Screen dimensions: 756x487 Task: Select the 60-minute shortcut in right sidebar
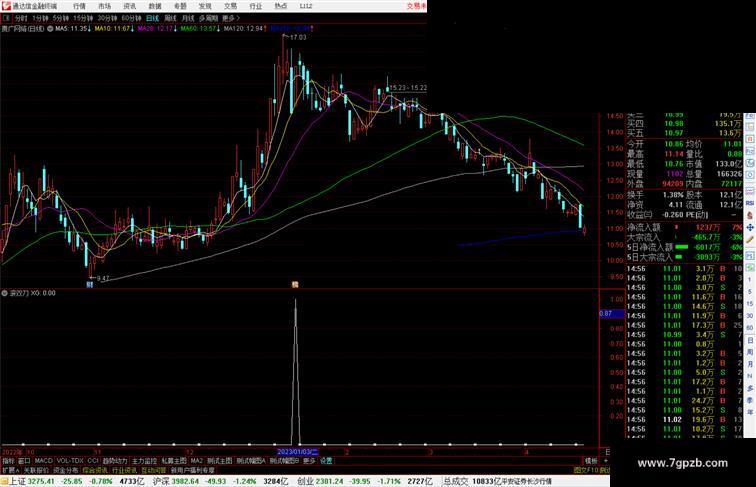tap(750, 328)
